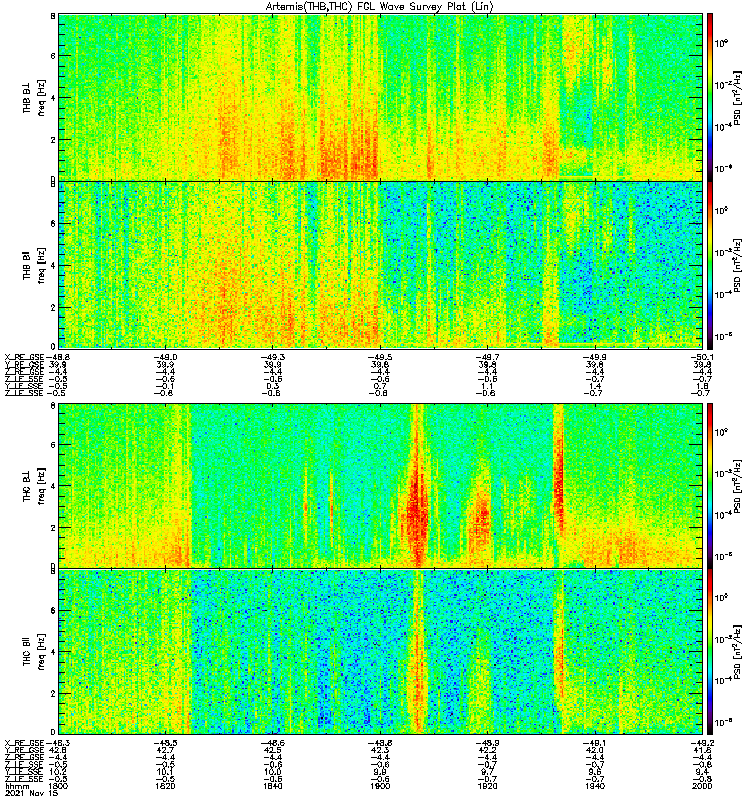Image resolution: width=750 pixels, height=800 pixels.
Task: Click the 1800 time tick label
Action: pyautogui.click(x=58, y=786)
